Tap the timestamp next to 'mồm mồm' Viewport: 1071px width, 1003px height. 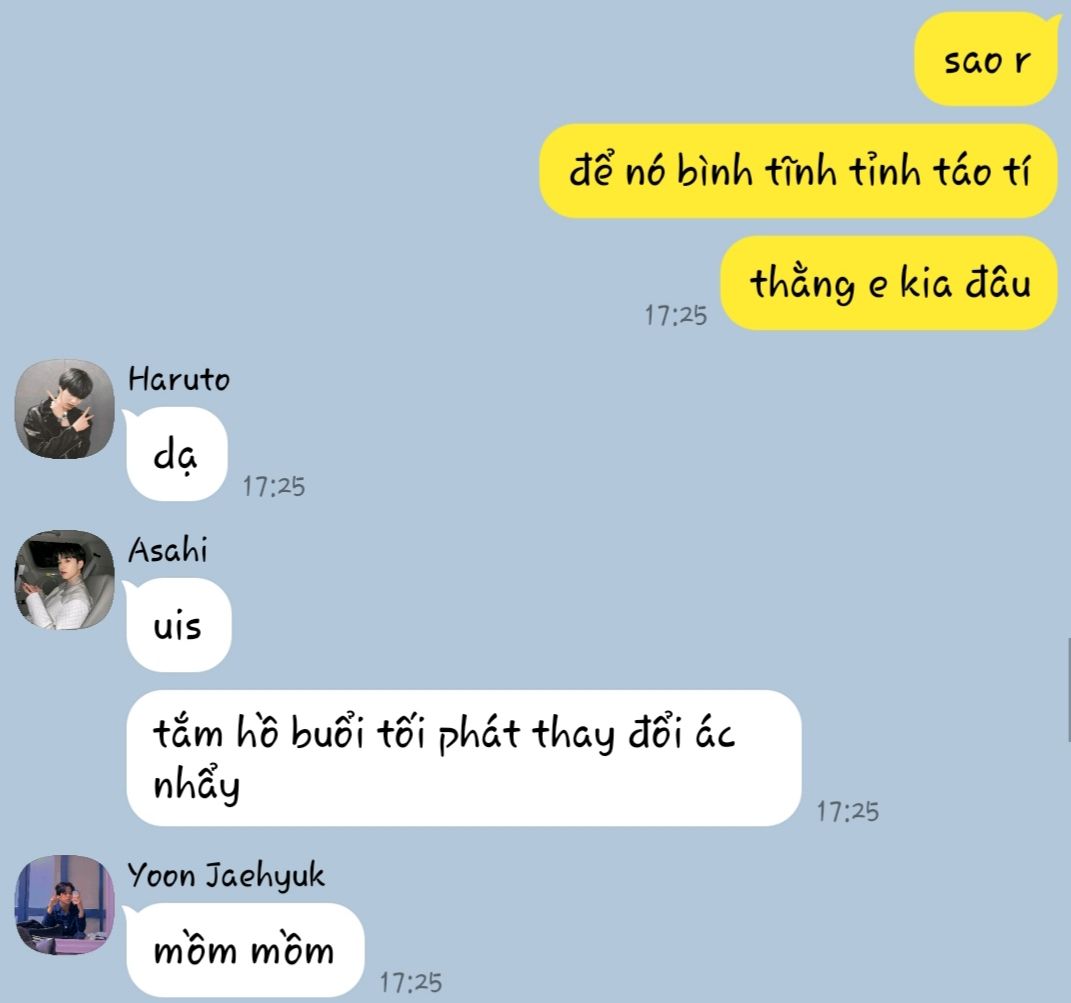411,983
